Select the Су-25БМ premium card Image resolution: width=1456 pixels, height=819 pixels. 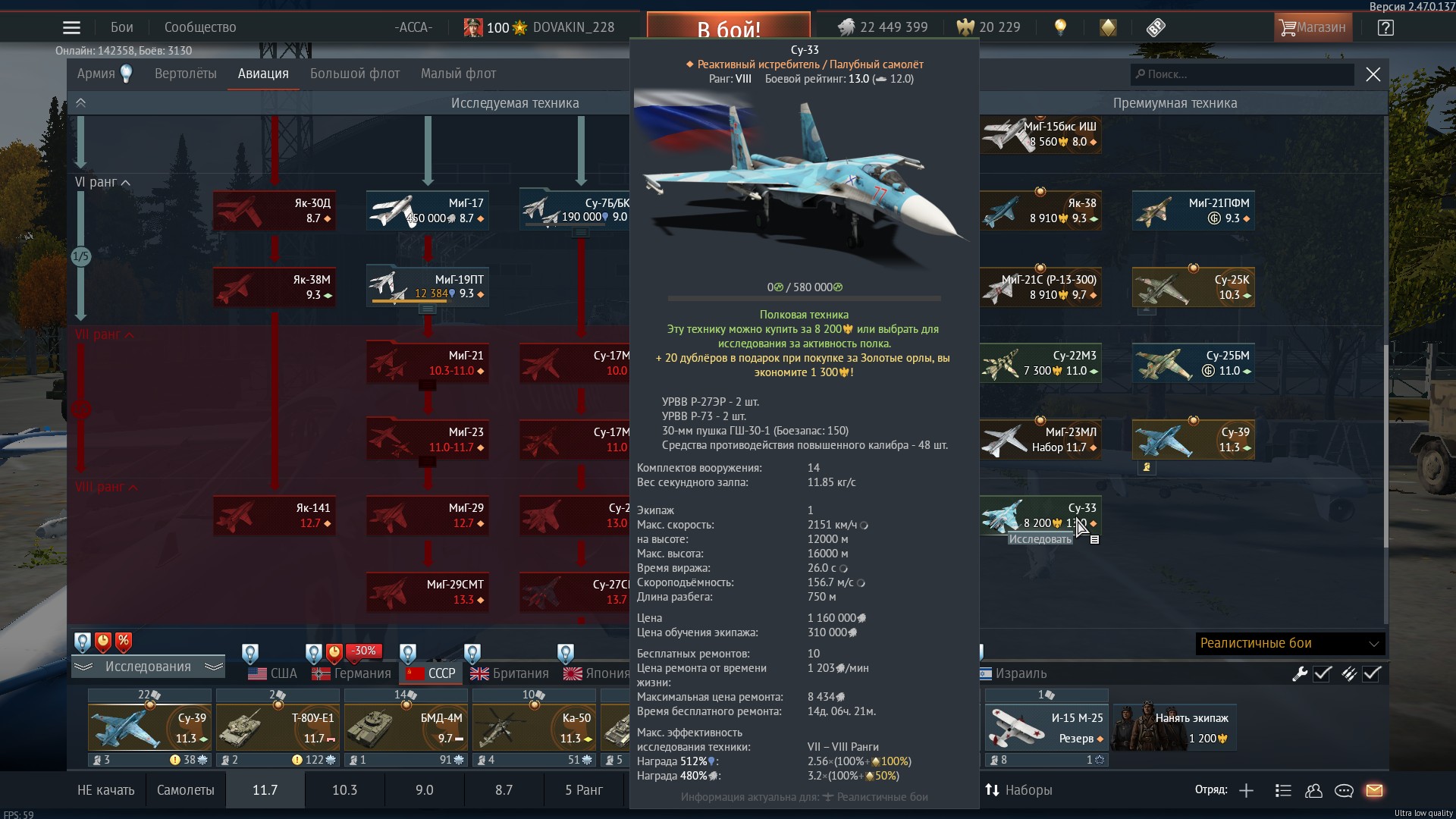tap(1194, 362)
